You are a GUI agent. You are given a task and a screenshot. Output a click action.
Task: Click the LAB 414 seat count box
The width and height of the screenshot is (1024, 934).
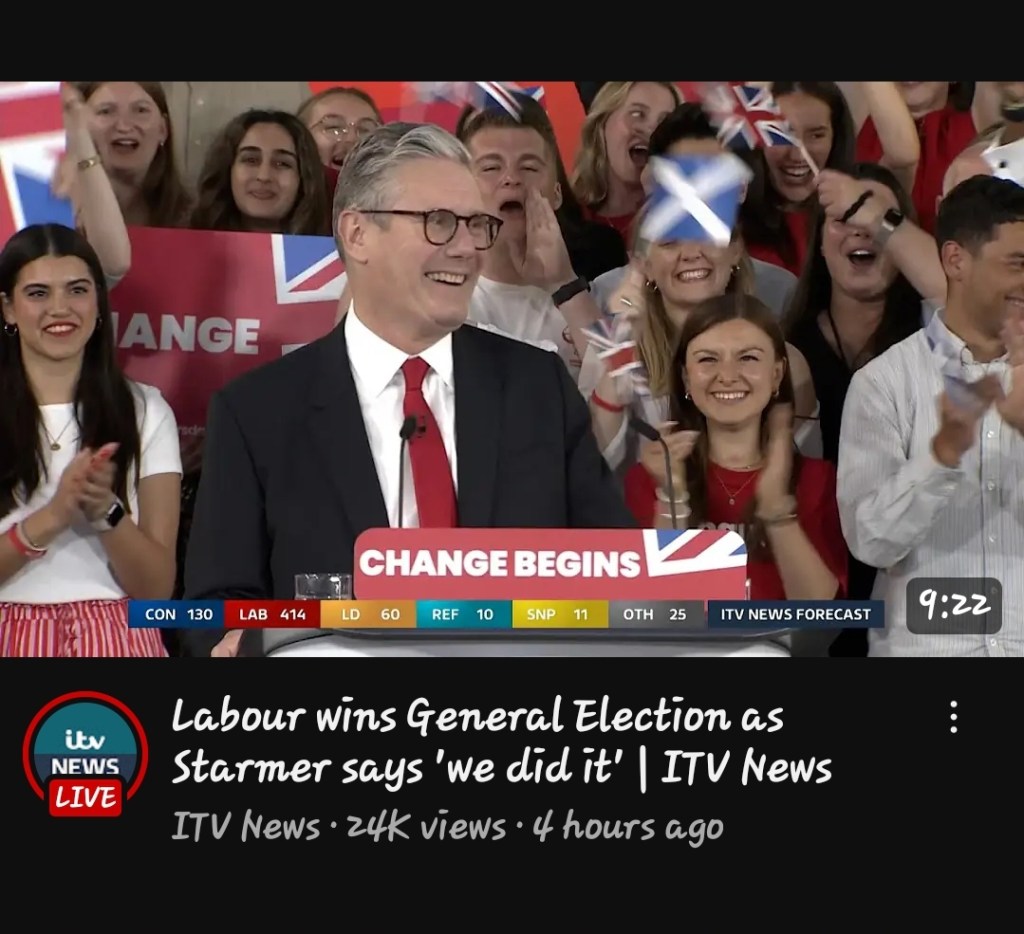(x=272, y=614)
